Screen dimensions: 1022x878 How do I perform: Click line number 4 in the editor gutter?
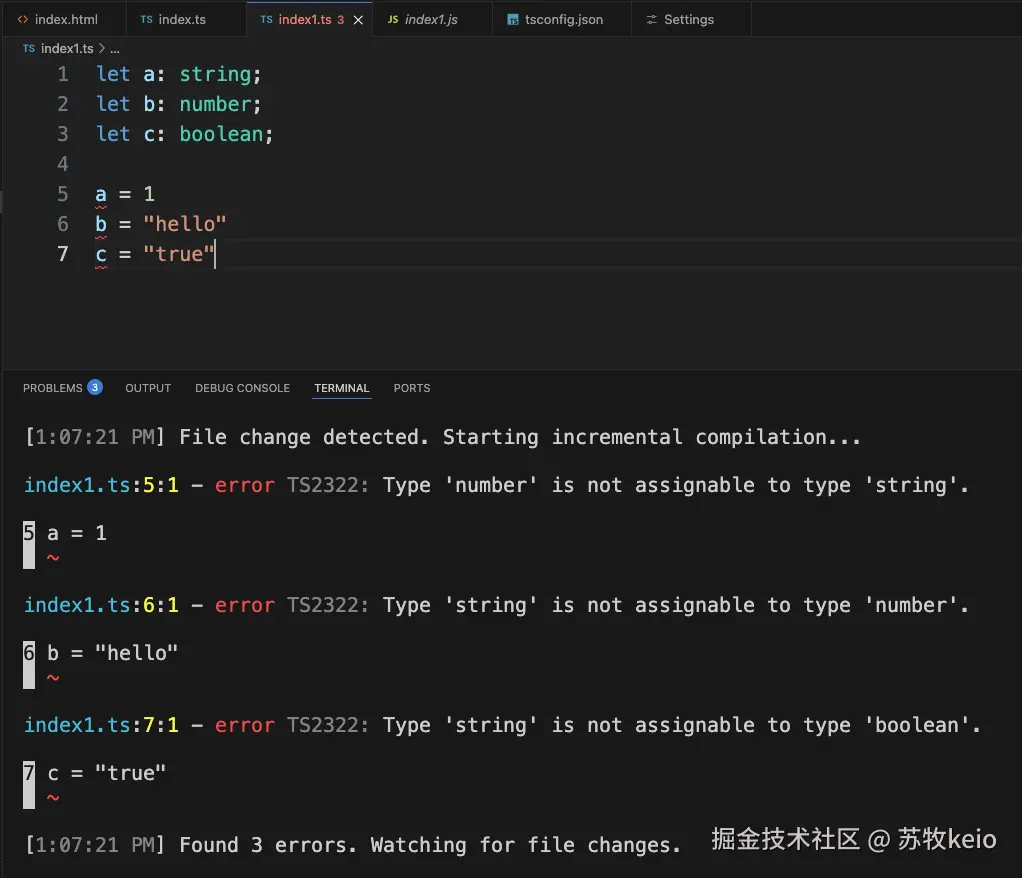[x=63, y=164]
